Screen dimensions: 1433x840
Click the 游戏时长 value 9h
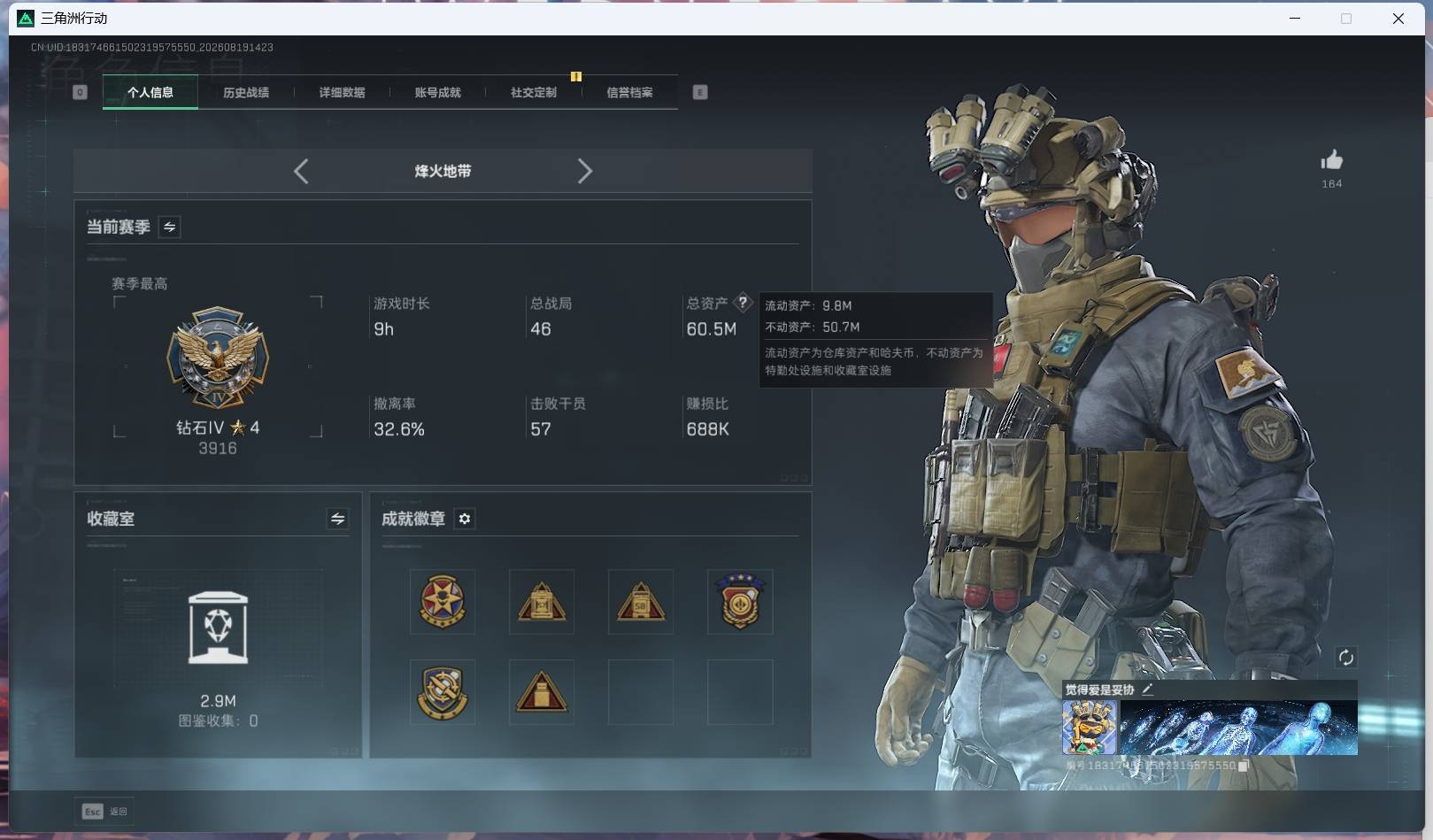pos(383,329)
